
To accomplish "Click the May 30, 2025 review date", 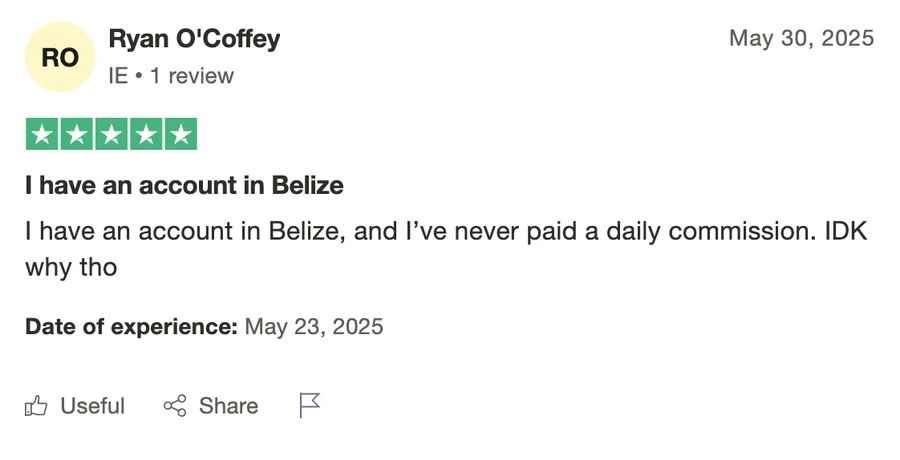I will [x=801, y=39].
